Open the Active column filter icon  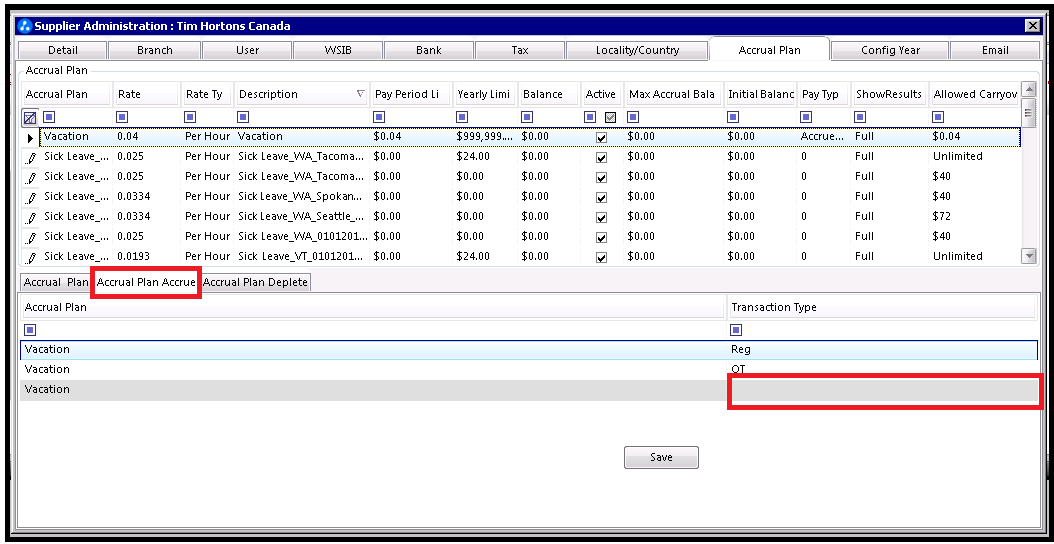coord(590,117)
